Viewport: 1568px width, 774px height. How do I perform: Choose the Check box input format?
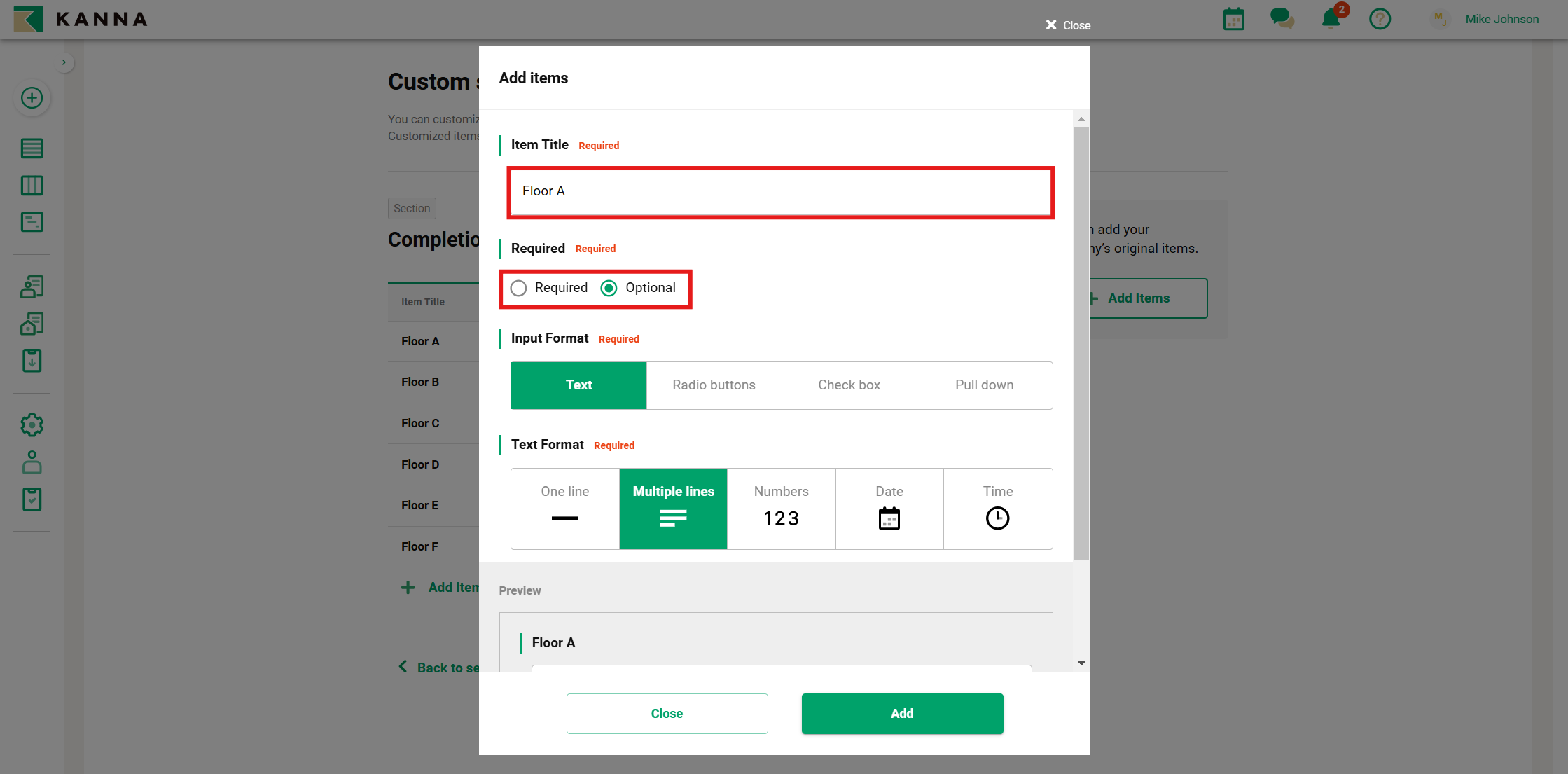click(x=849, y=385)
